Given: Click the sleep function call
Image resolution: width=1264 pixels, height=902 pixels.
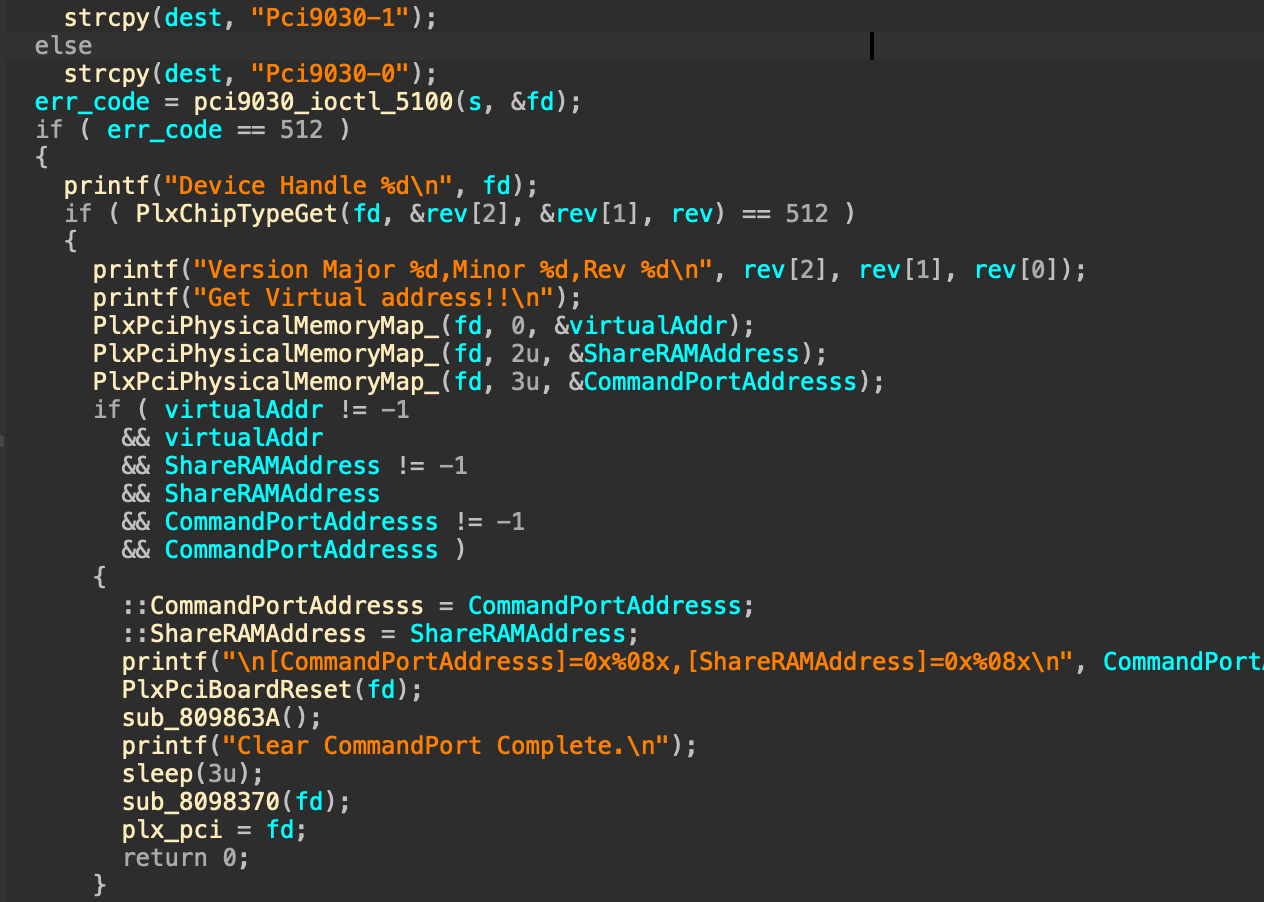Looking at the screenshot, I should pos(157,774).
